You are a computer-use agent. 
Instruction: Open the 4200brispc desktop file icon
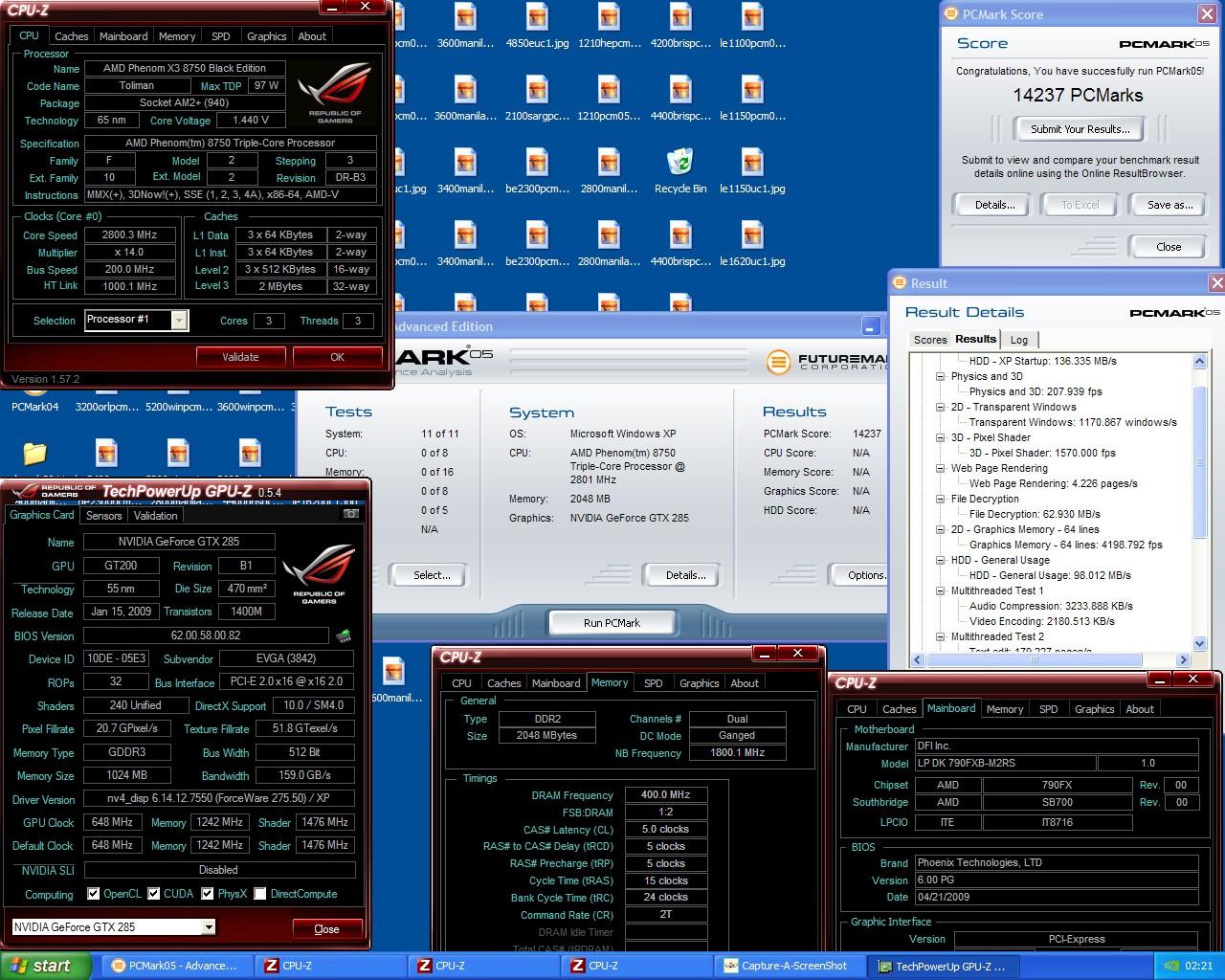click(680, 25)
